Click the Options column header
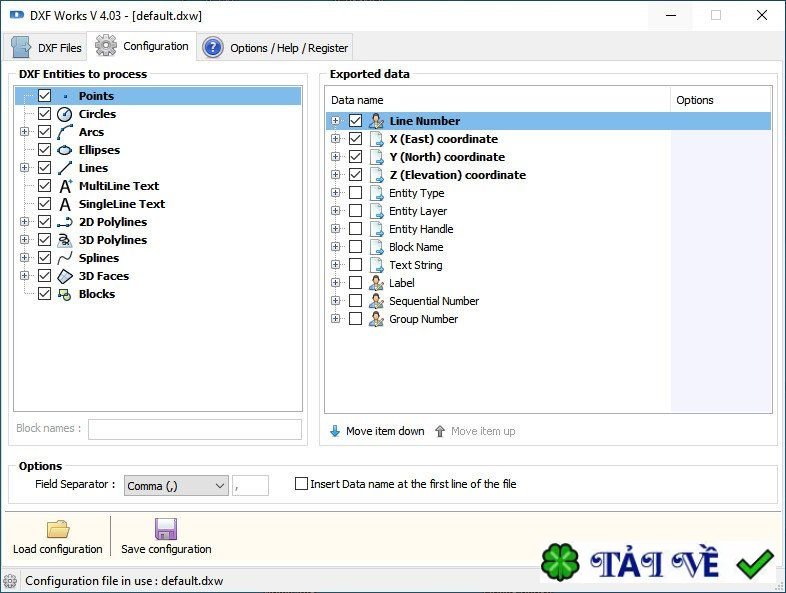786x593 pixels. click(x=721, y=100)
